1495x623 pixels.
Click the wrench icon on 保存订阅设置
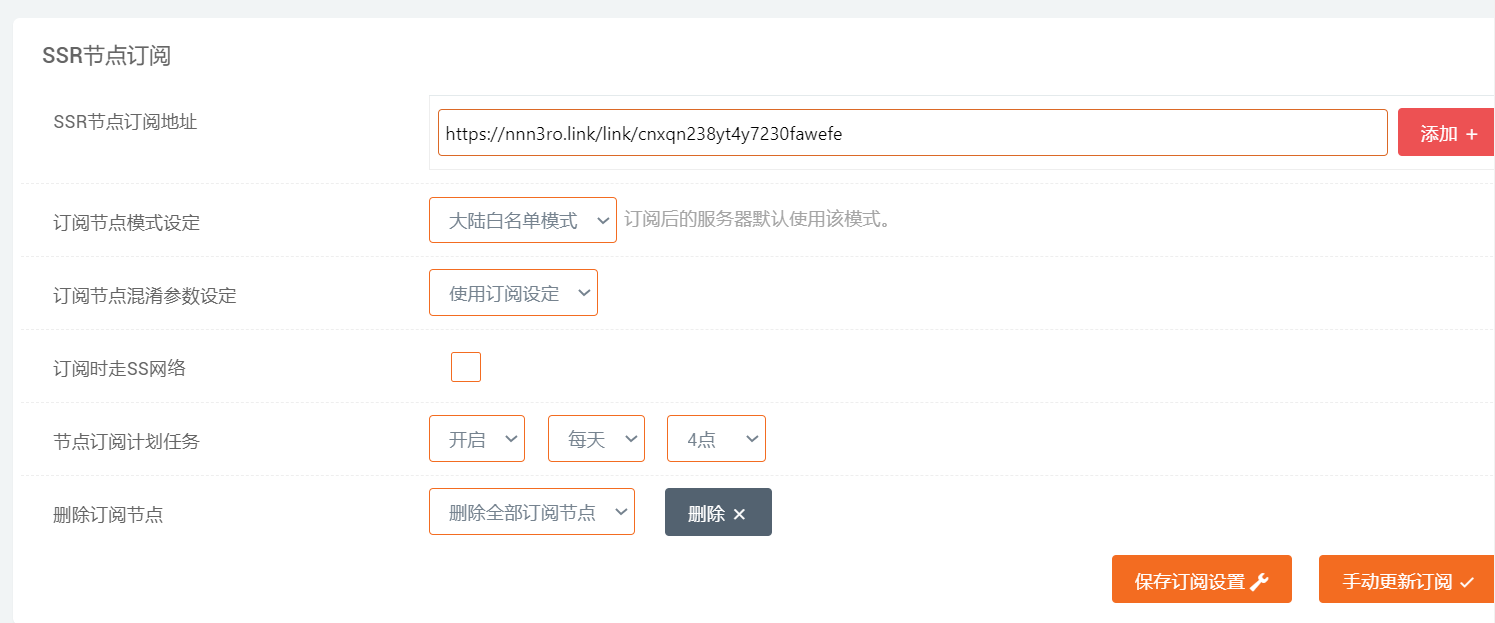pyautogui.click(x=1259, y=582)
